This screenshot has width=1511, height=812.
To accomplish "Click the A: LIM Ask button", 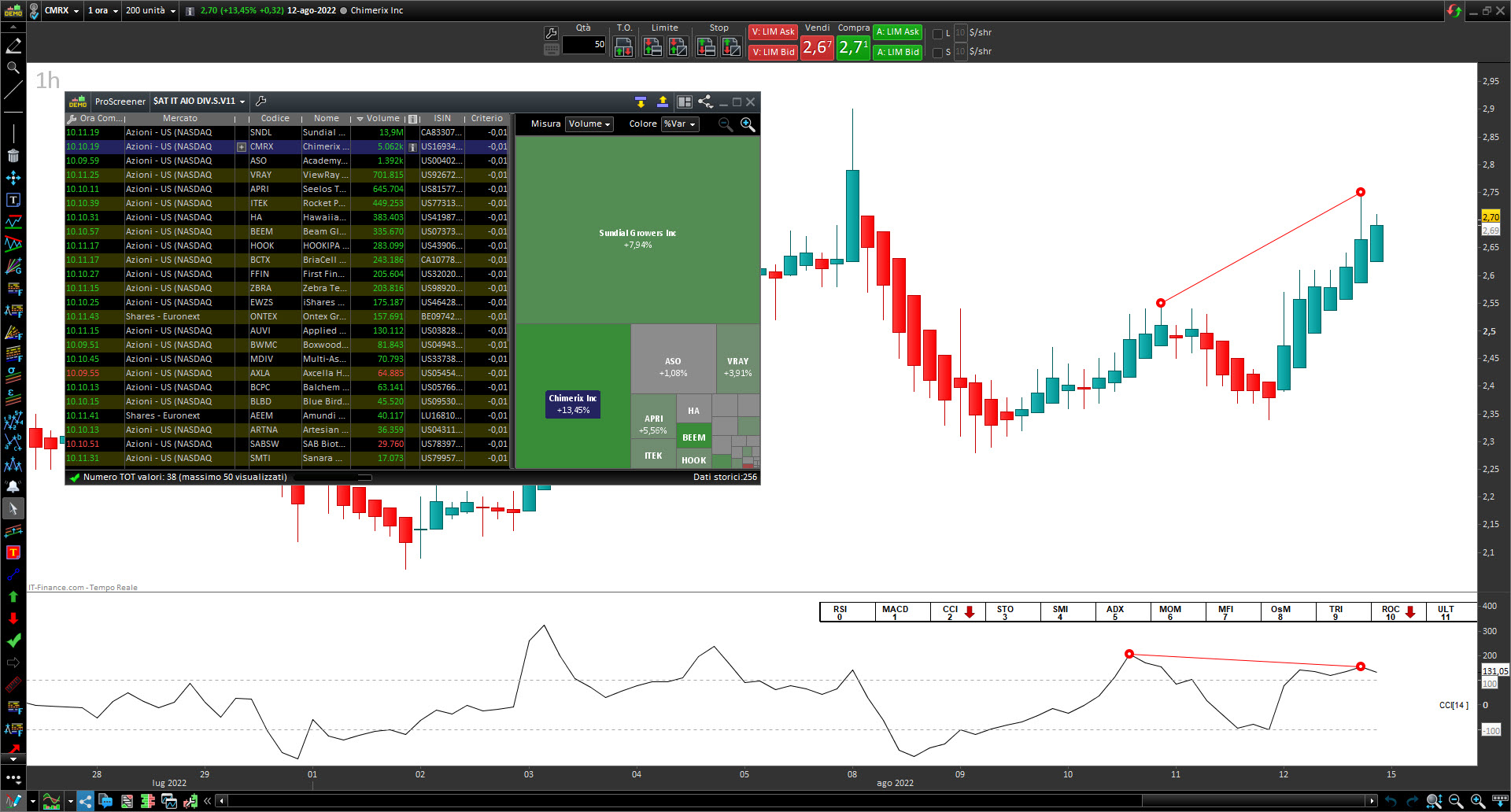I will coord(898,32).
